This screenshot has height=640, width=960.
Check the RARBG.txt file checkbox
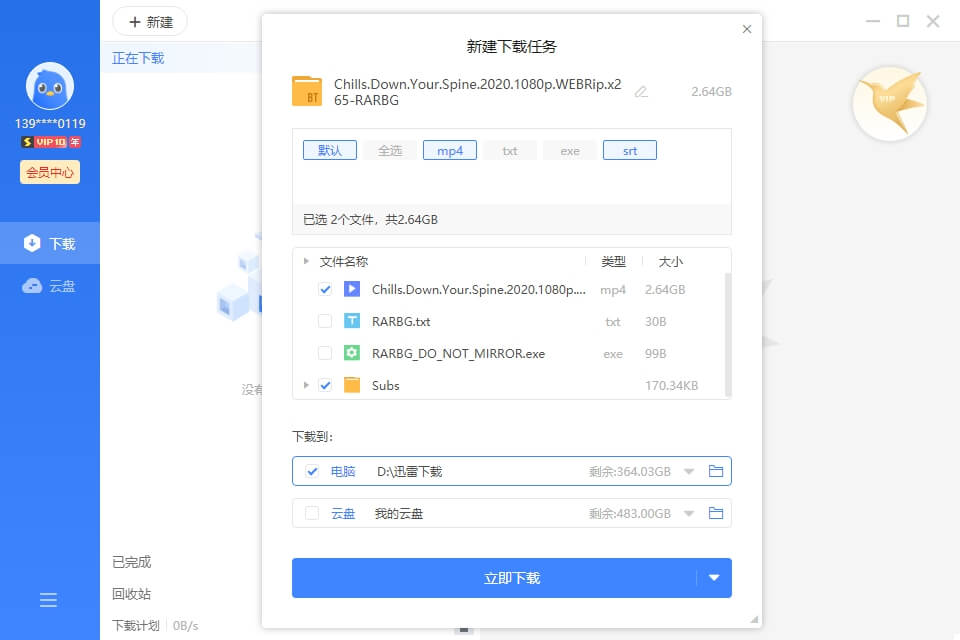click(325, 321)
